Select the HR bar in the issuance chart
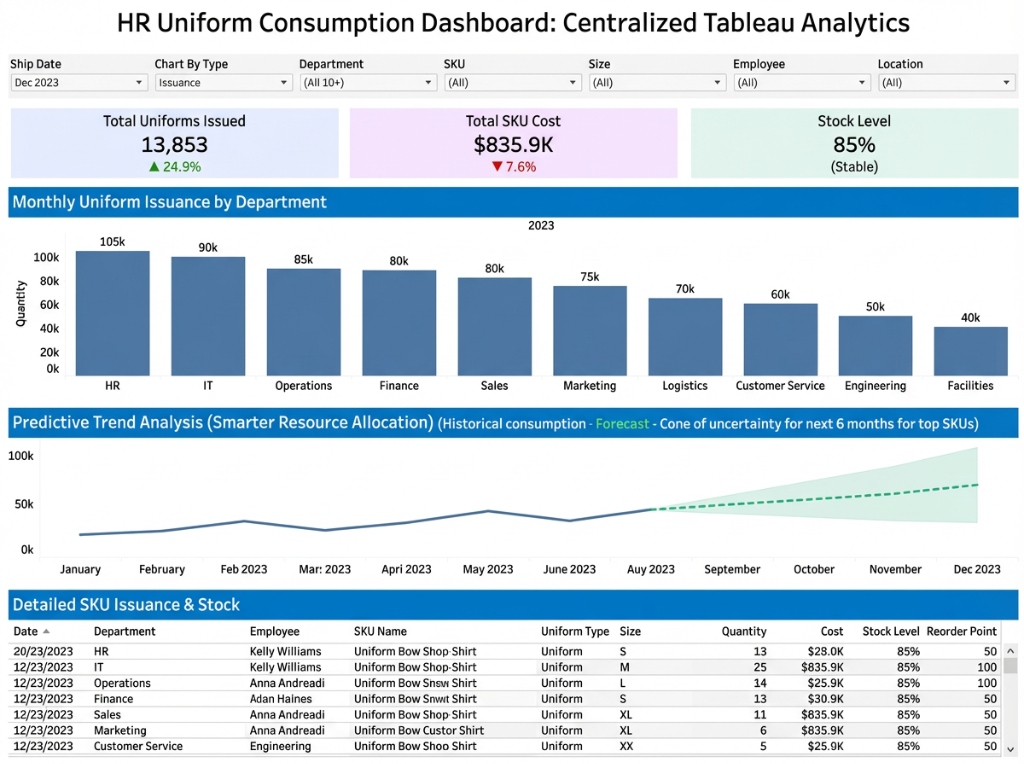The height and width of the screenshot is (764, 1024). click(x=112, y=312)
